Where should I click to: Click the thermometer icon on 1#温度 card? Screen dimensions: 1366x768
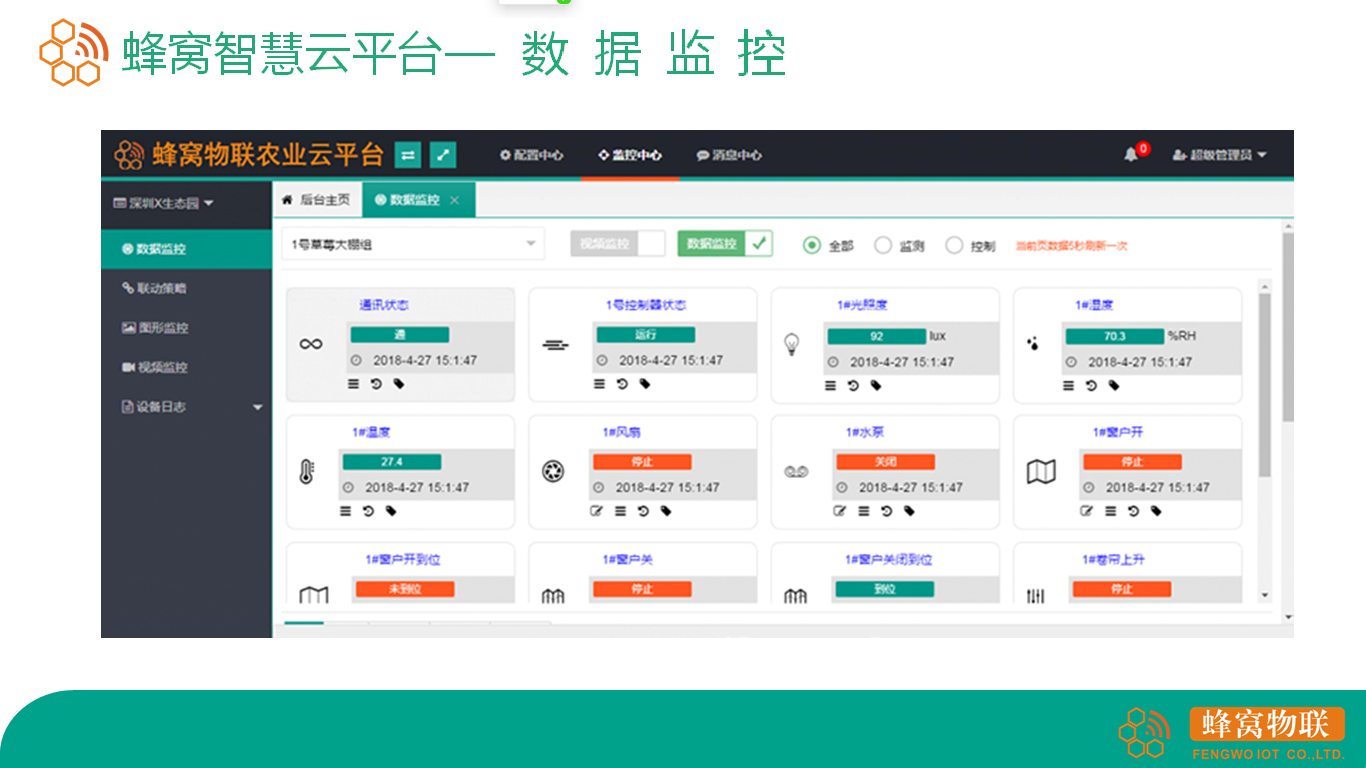click(x=307, y=472)
